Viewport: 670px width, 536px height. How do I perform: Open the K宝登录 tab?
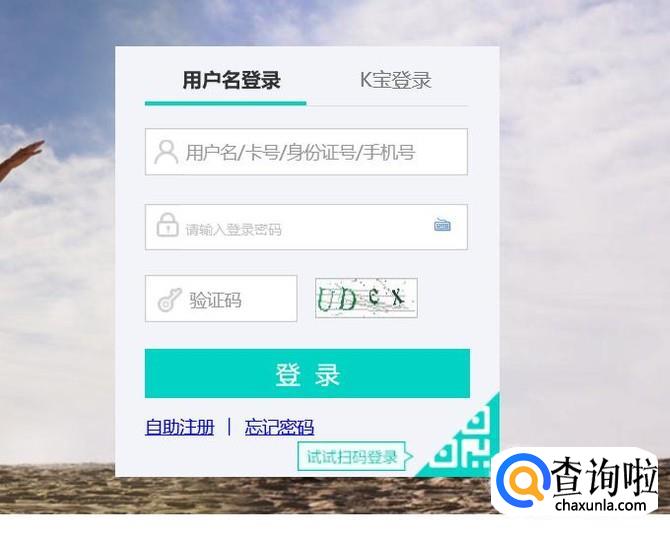396,80
